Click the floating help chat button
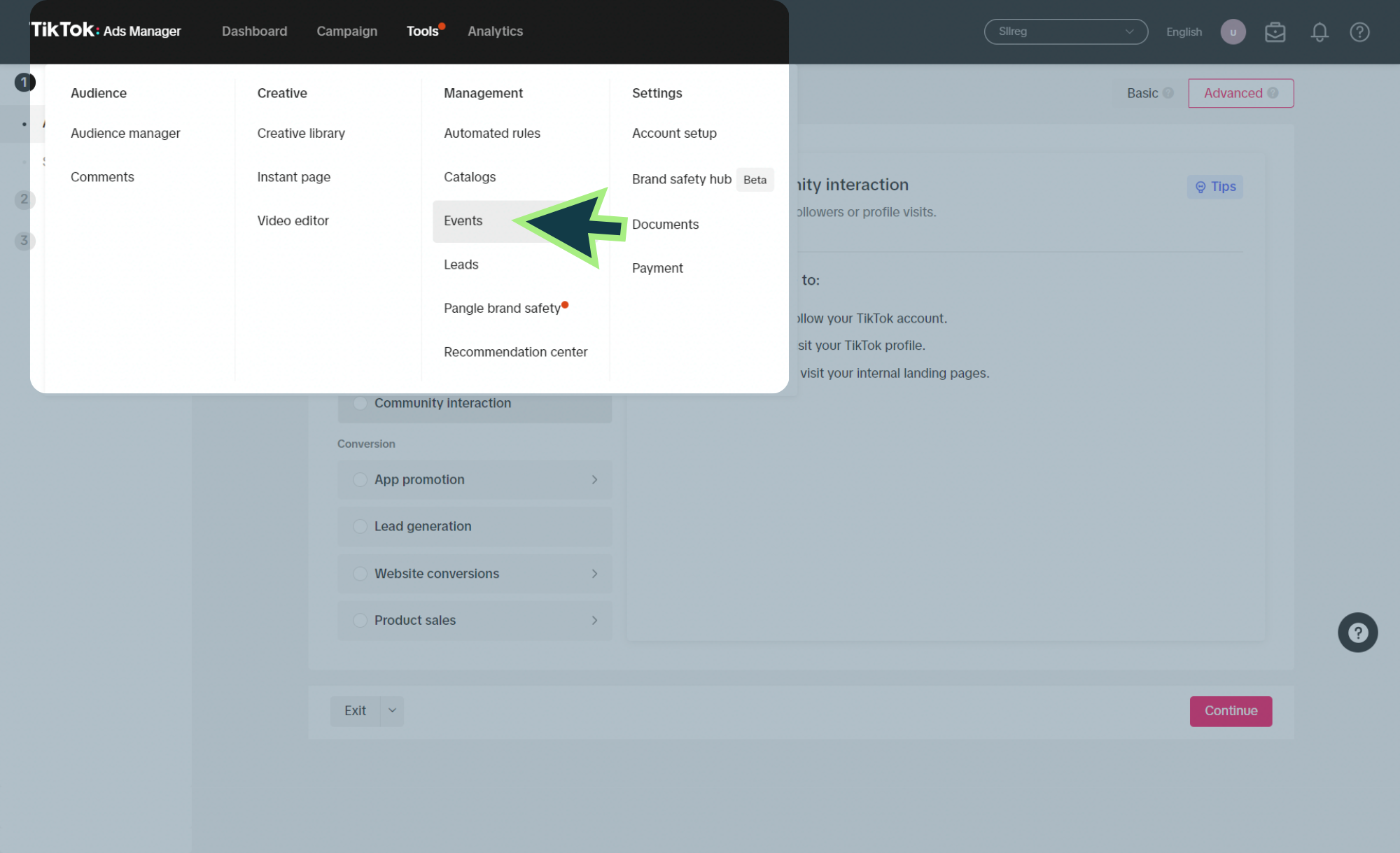The image size is (1400, 853). (1357, 633)
